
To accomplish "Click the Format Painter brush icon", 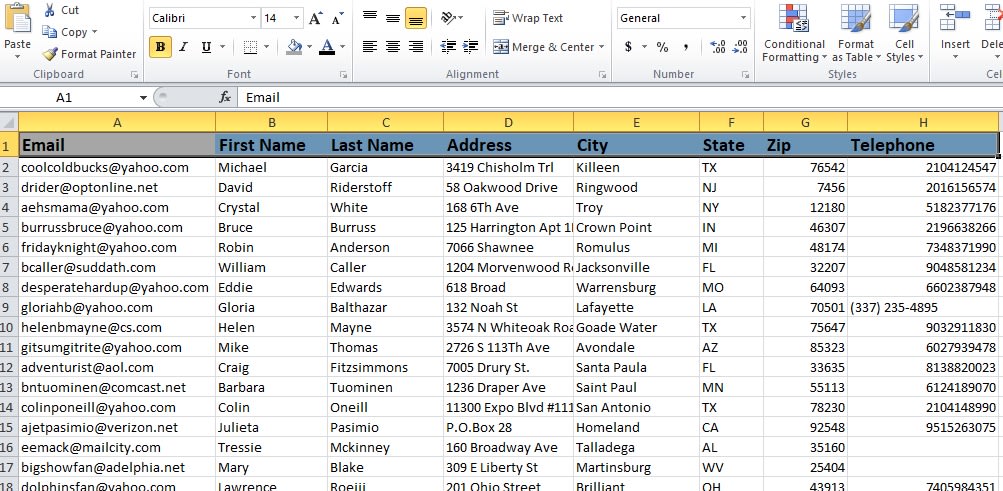I will click(x=50, y=54).
